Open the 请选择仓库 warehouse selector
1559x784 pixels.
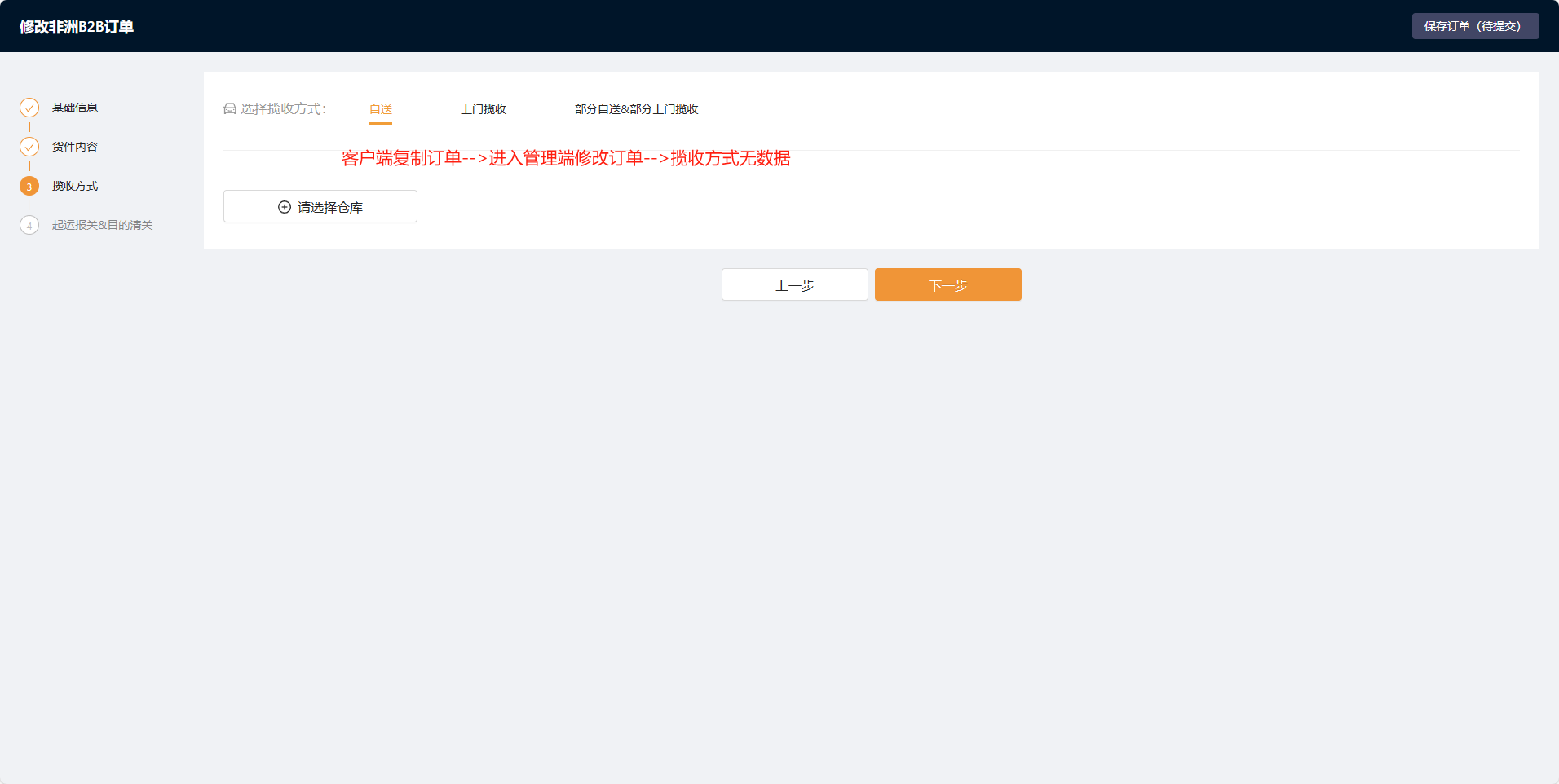click(320, 207)
